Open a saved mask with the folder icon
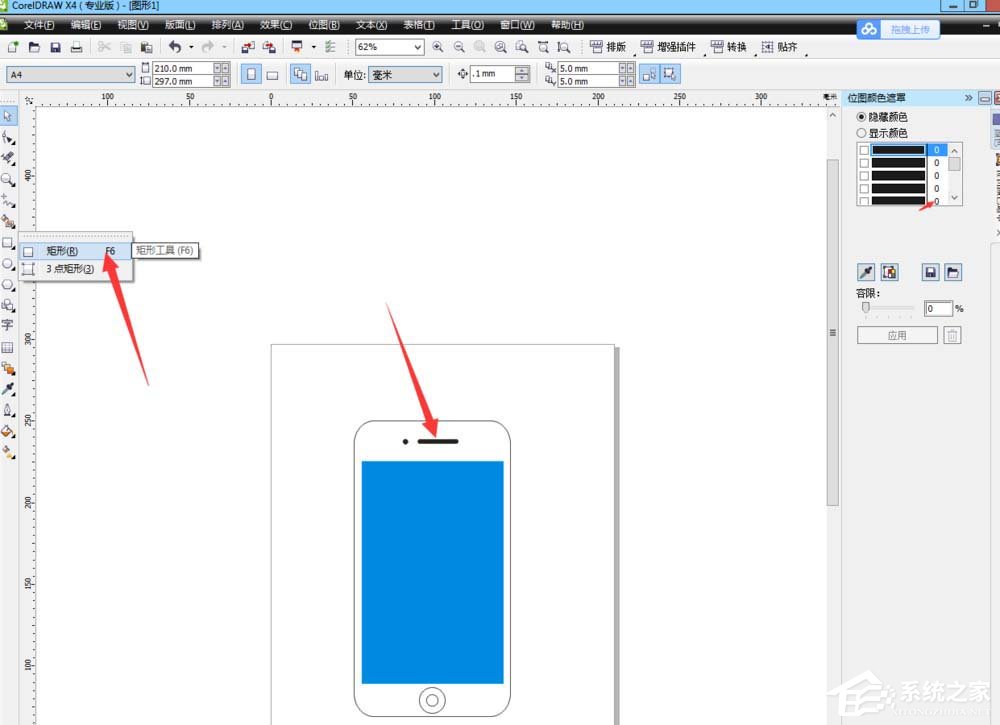Viewport: 1000px width, 725px height. click(953, 272)
